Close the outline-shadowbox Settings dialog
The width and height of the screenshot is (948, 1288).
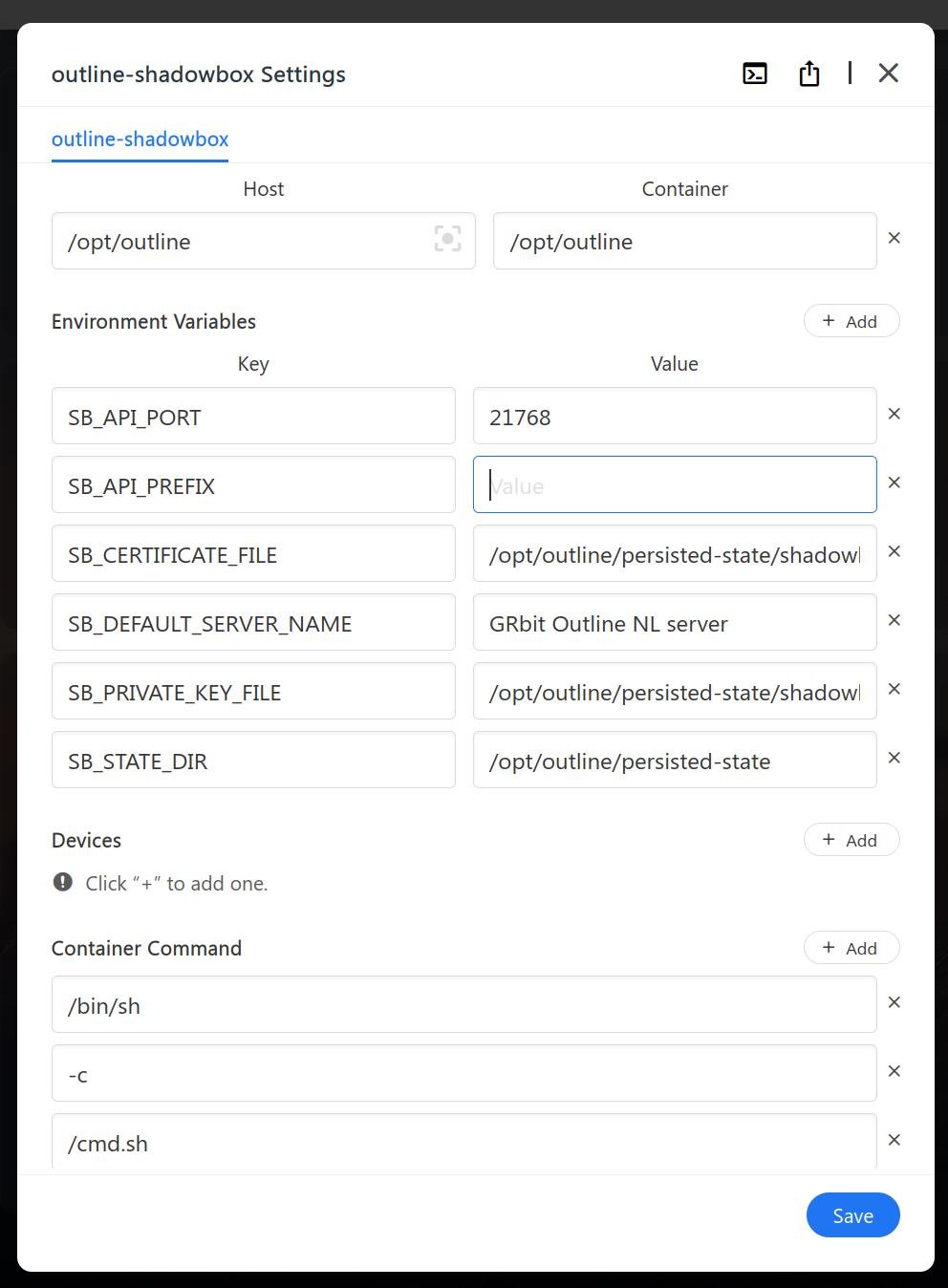click(x=888, y=74)
